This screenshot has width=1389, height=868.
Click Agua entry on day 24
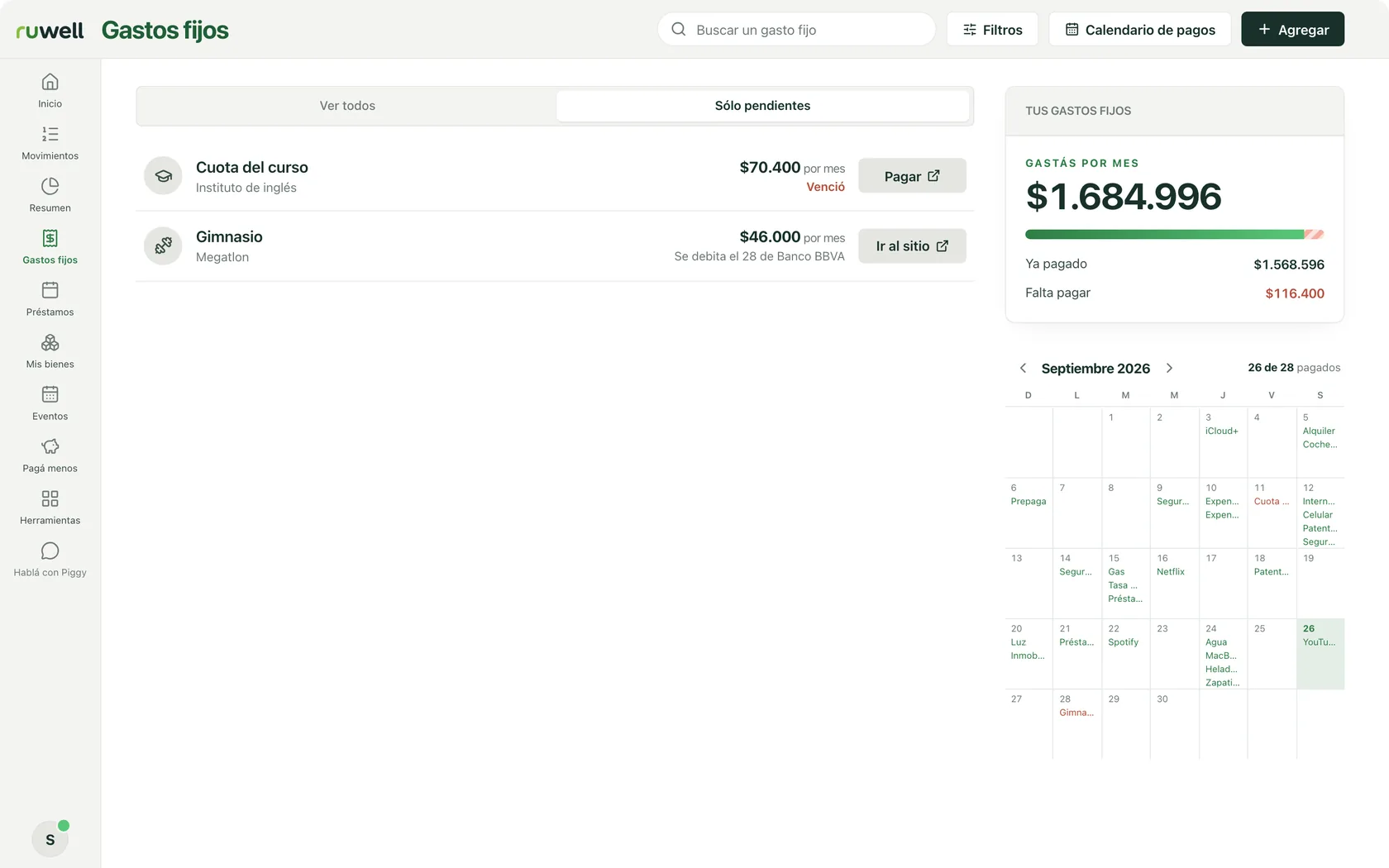1216,642
